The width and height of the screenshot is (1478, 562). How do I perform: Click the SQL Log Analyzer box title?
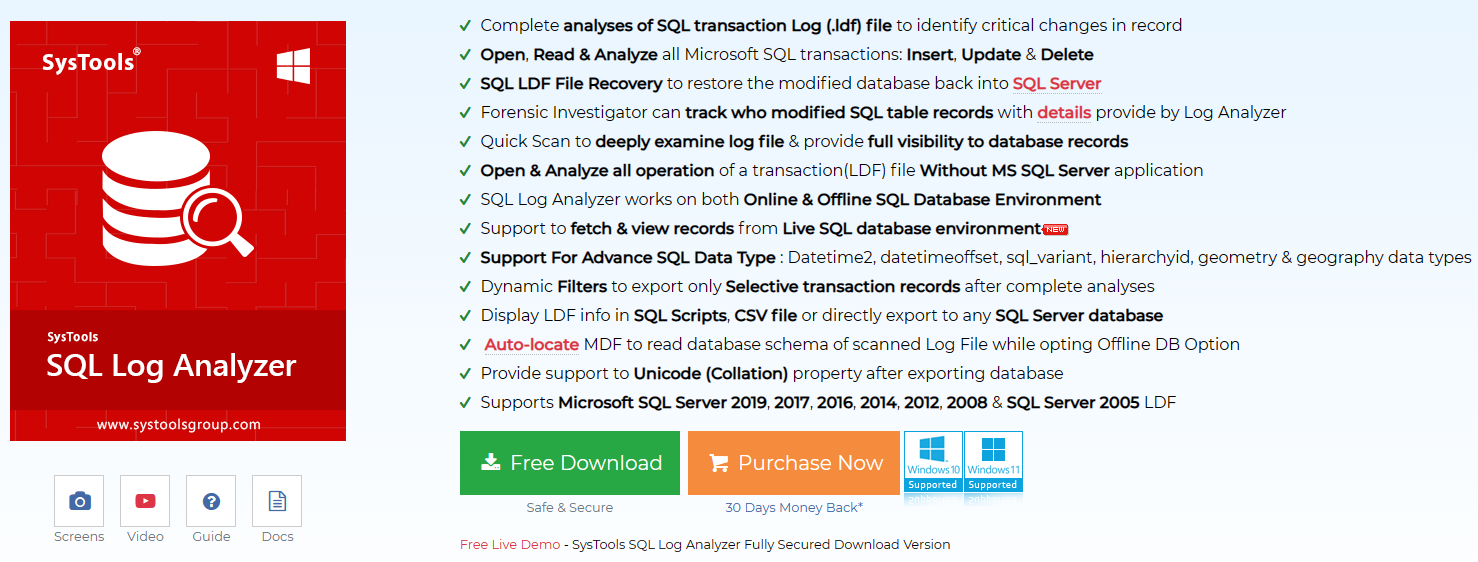171,366
